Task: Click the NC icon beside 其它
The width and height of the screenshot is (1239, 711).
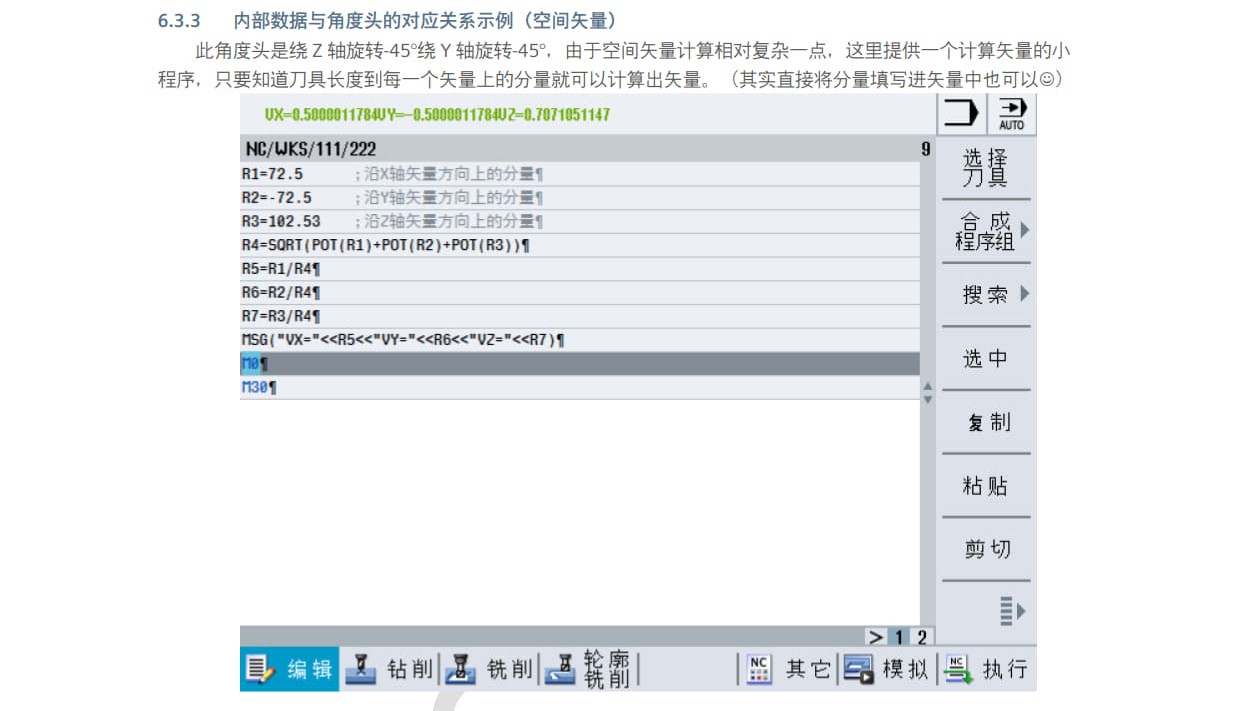Action: coord(760,669)
